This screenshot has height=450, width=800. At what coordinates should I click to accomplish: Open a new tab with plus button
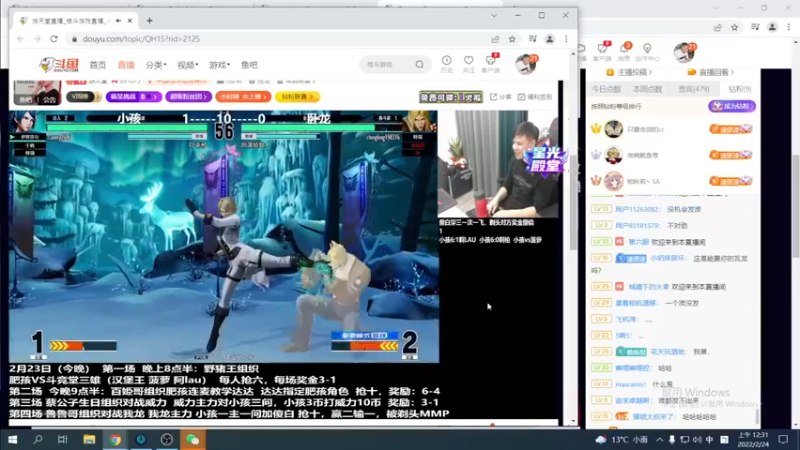(x=149, y=21)
